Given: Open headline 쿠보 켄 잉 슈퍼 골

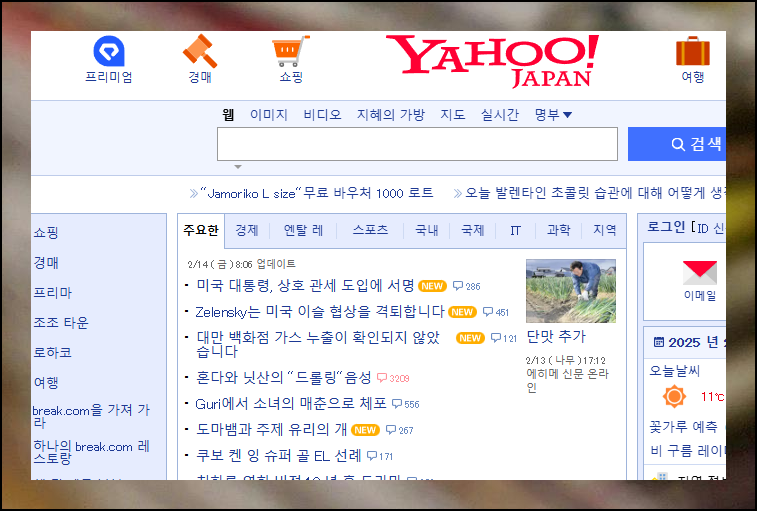Looking at the screenshot, I should 279,455.
